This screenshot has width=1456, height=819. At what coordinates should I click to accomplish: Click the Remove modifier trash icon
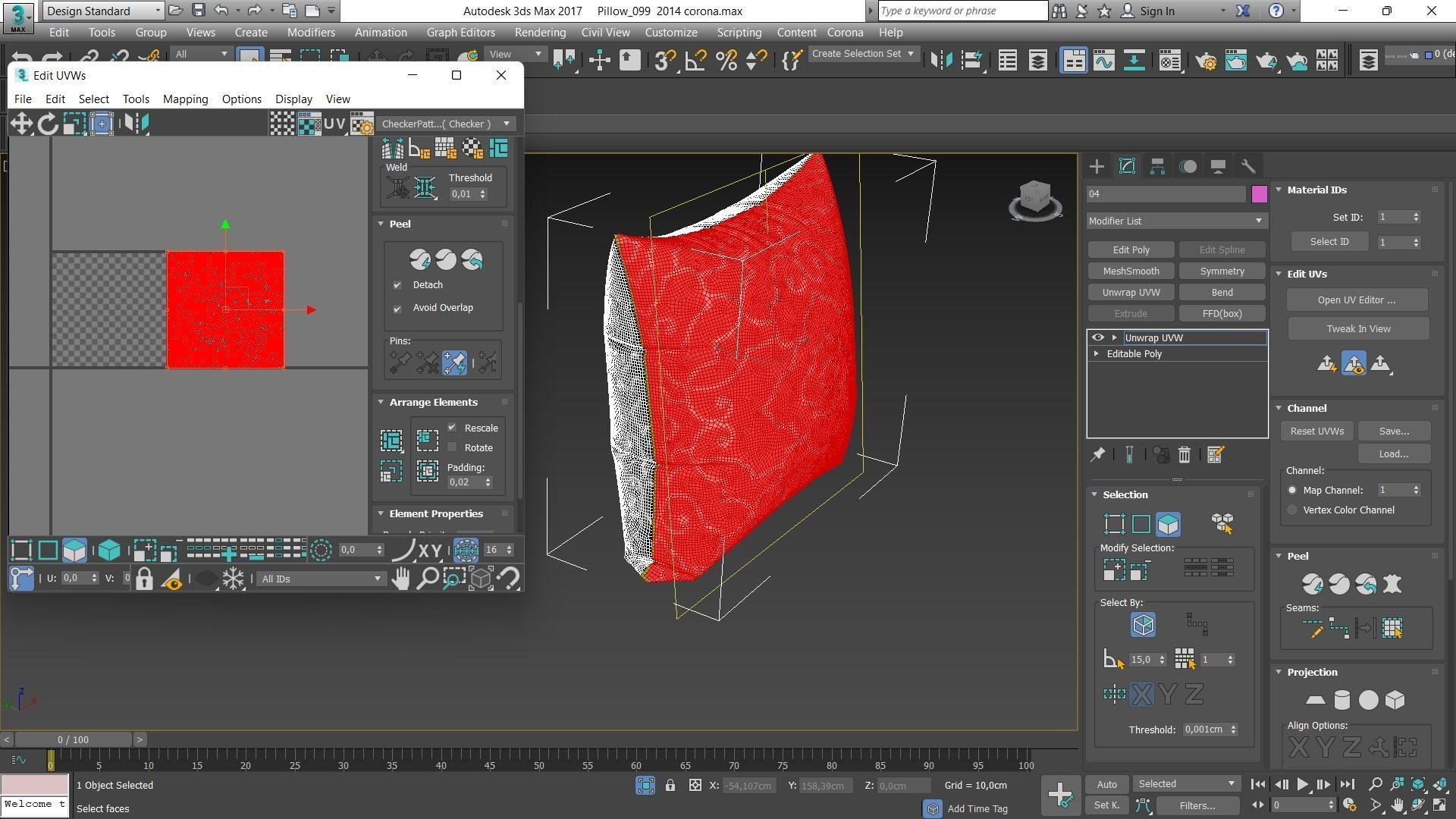(1185, 455)
